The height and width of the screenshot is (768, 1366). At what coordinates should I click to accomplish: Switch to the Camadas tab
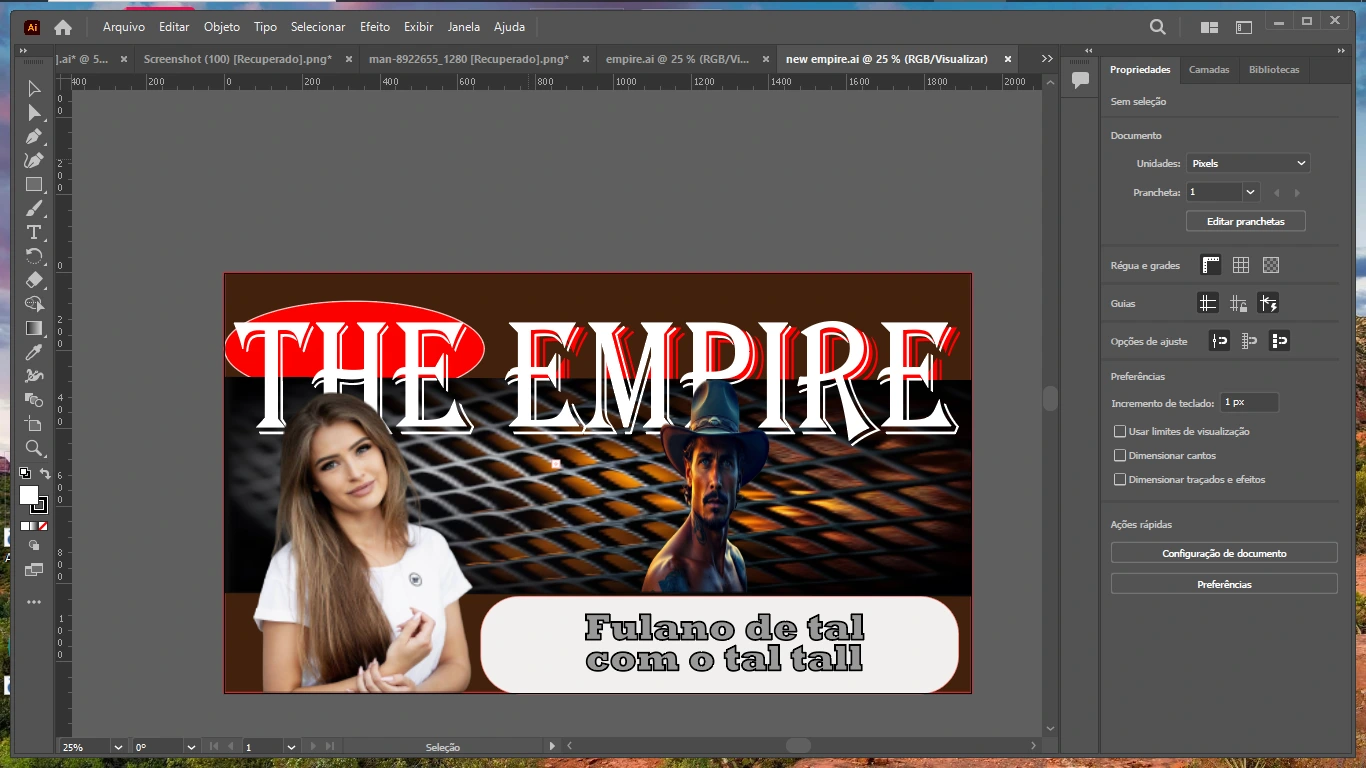click(1209, 70)
